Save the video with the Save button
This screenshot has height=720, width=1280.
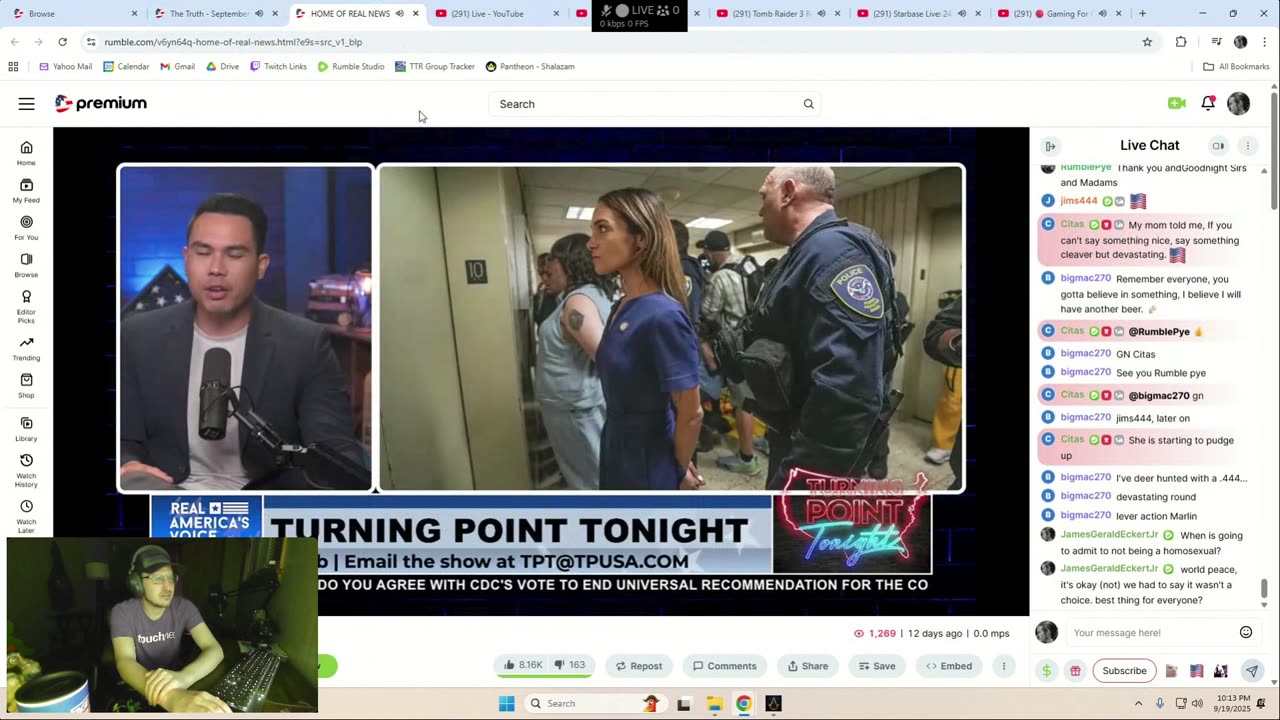(x=876, y=666)
